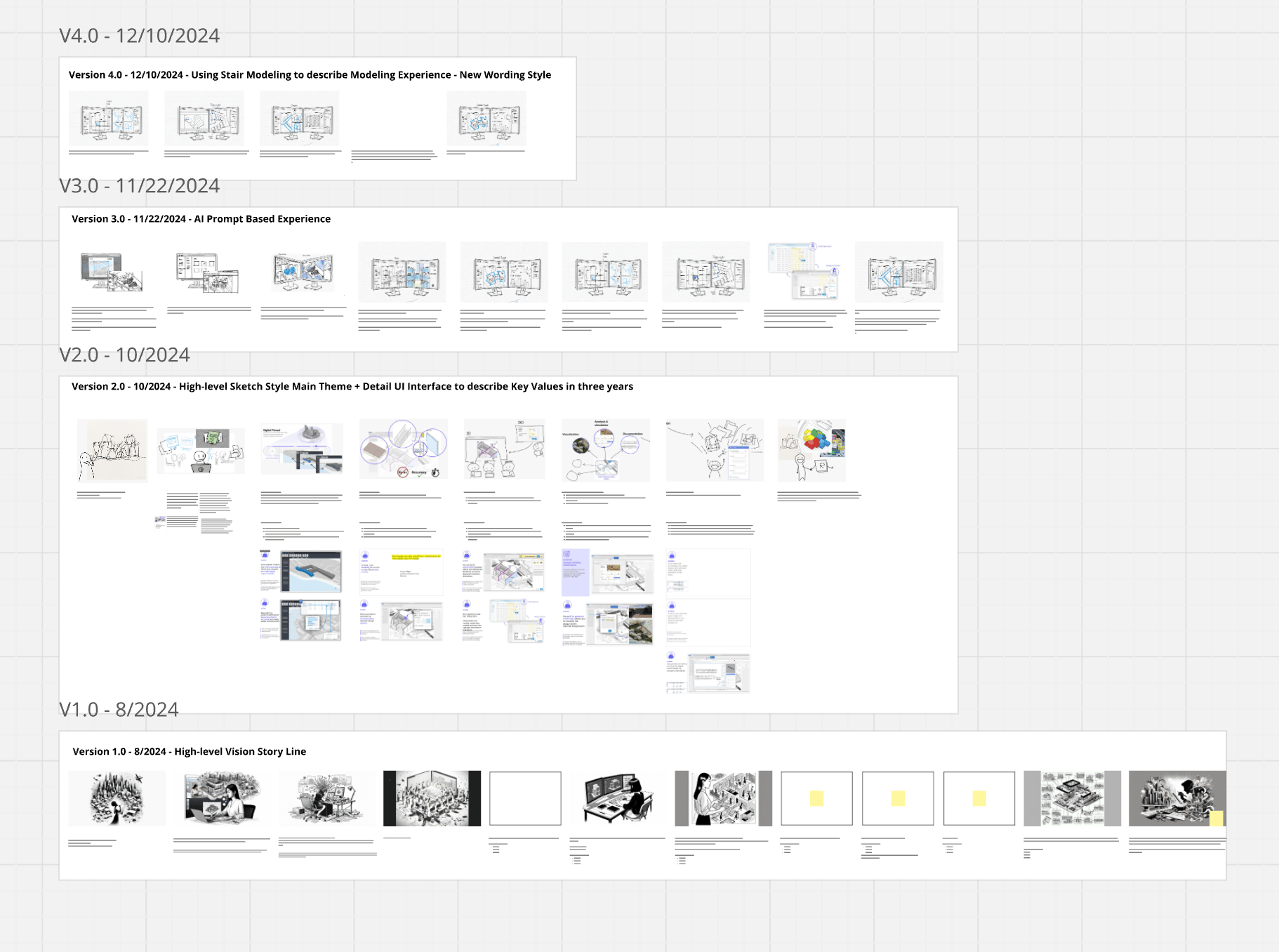
Task: Open Analysis, Visualization, Documentation circles diagram
Action: click(x=606, y=450)
